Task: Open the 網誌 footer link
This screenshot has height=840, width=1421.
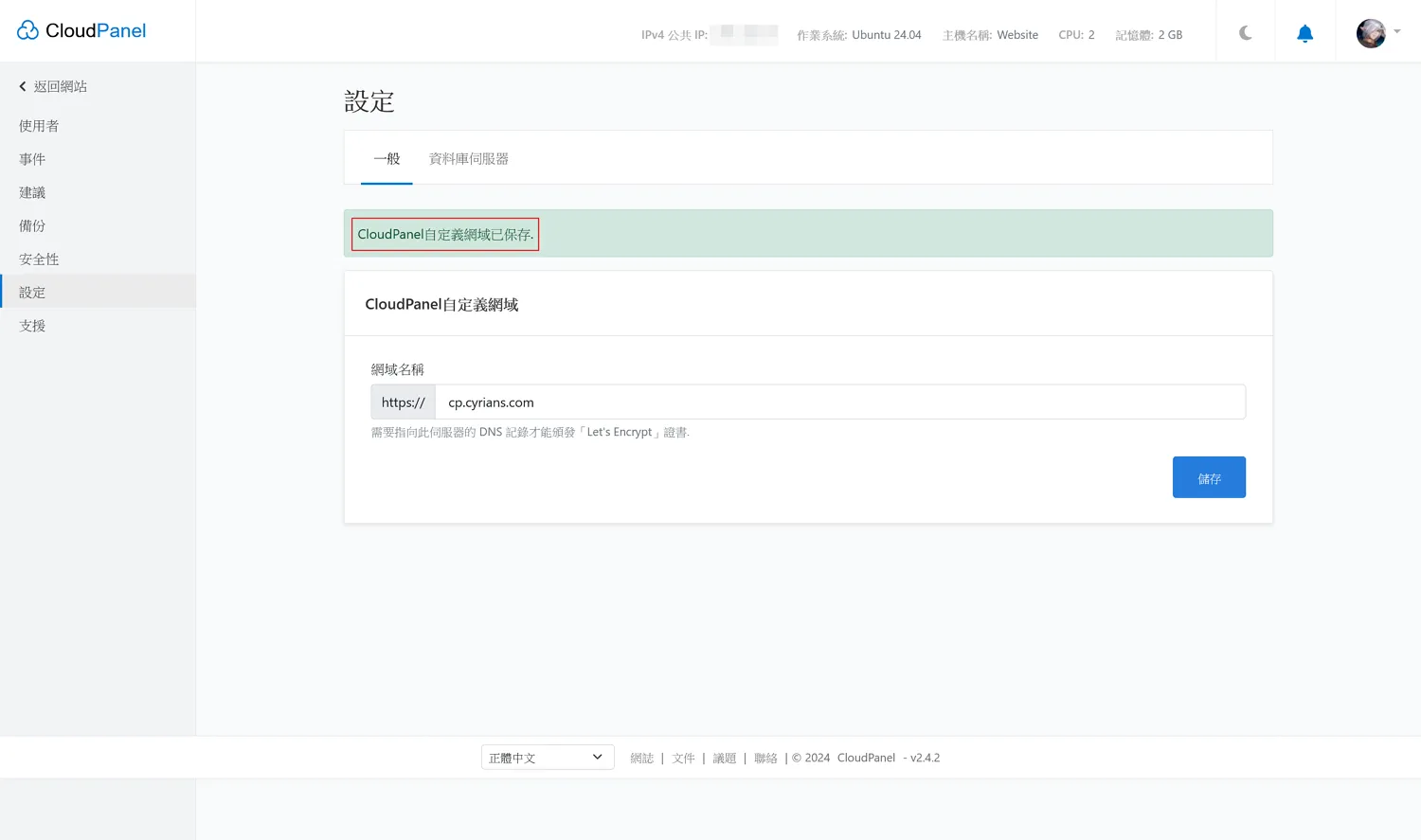Action: 641,758
